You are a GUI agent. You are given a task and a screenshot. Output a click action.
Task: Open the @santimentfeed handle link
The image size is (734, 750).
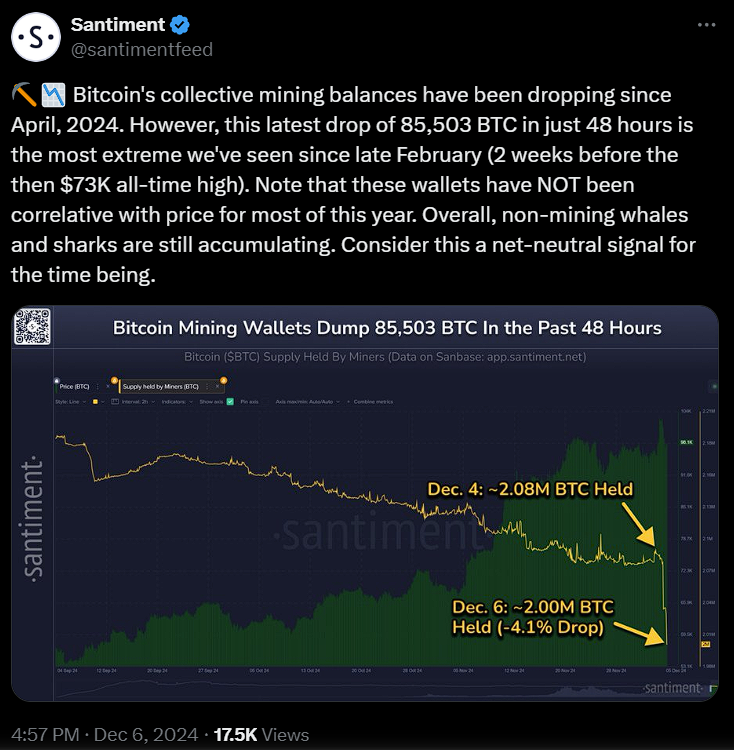click(142, 49)
